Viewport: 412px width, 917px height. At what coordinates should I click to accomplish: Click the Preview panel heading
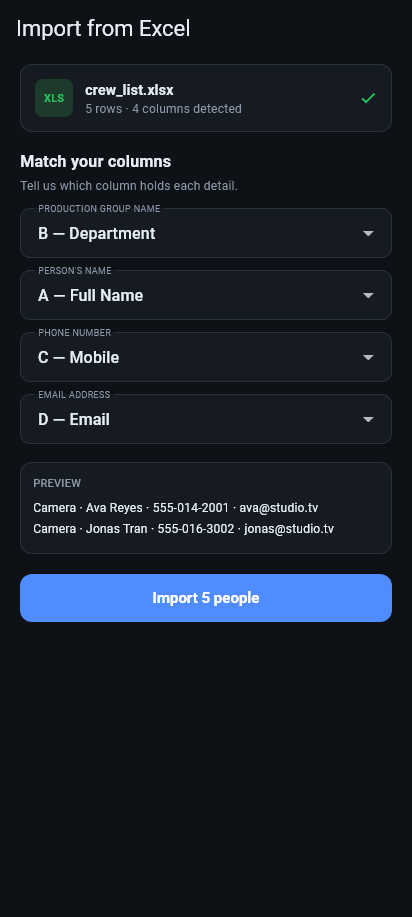pyautogui.click(x=57, y=483)
